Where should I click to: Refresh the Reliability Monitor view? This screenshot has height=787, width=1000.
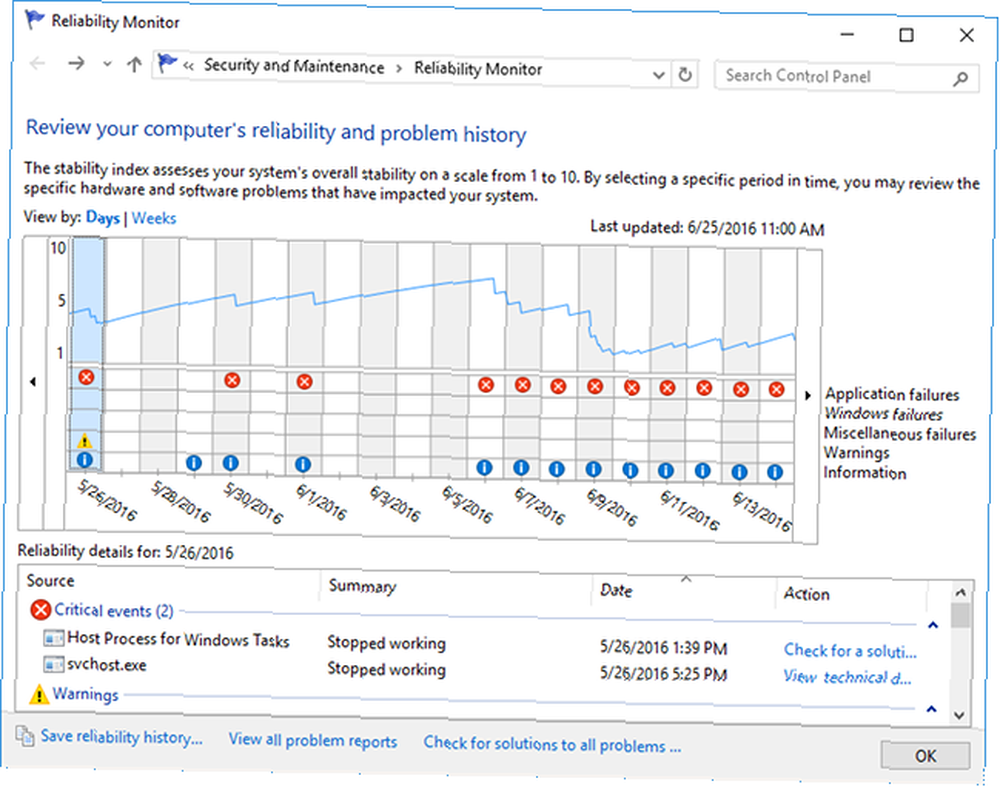tap(685, 75)
